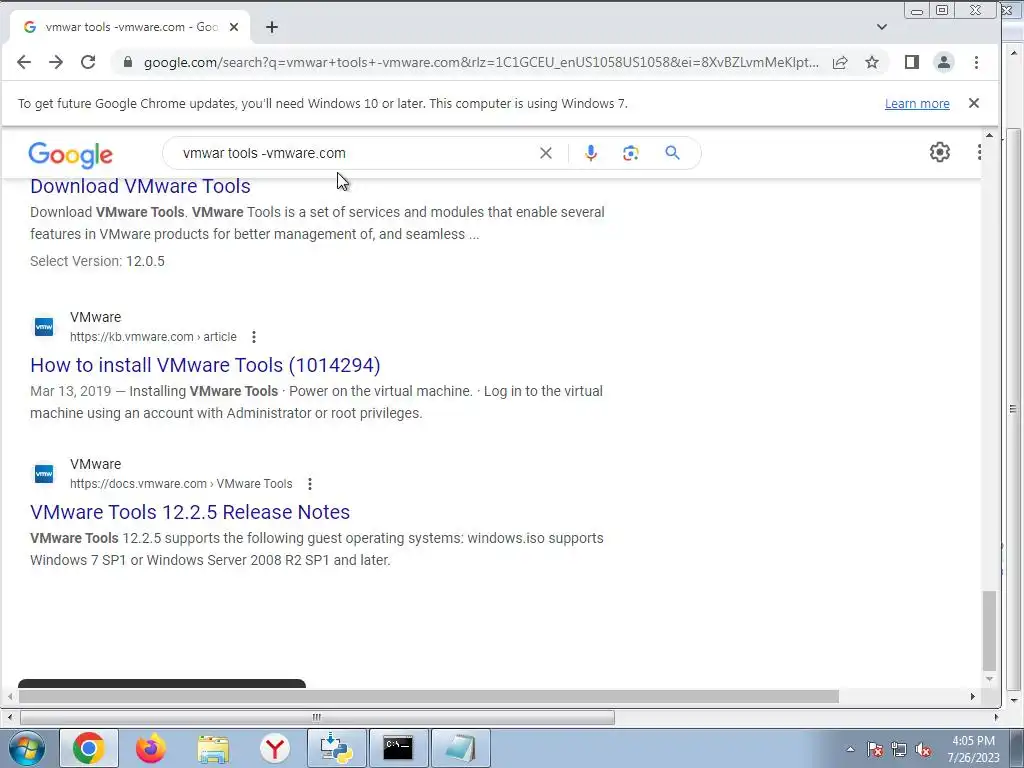Open How to install VMware Tools (1014294)
The width and height of the screenshot is (1024, 768).
205,365
